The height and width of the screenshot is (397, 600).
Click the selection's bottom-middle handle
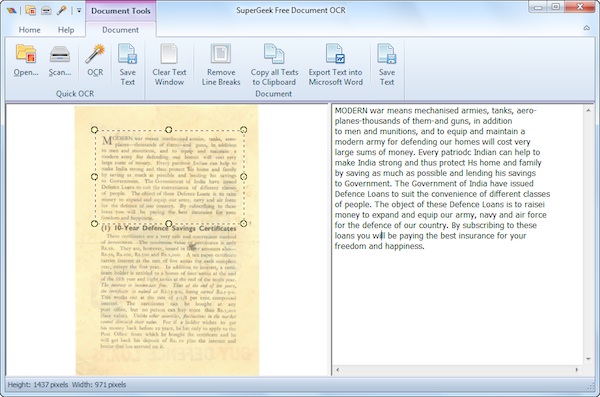coord(168,223)
